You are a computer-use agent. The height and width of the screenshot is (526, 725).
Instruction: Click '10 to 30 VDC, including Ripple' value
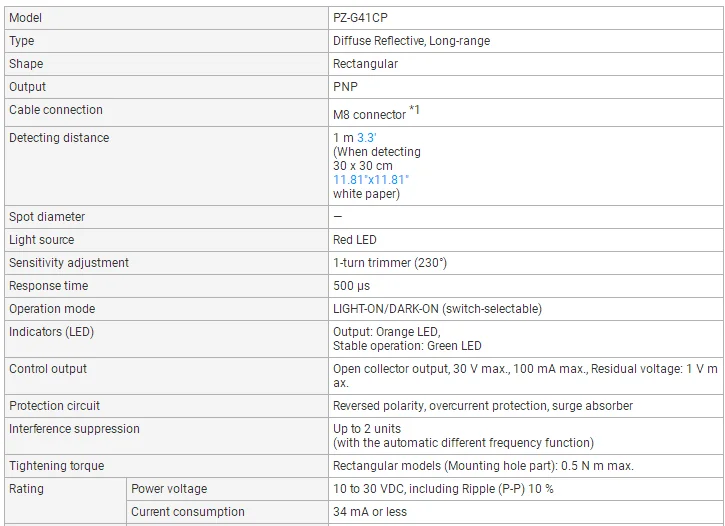pyautogui.click(x=414, y=489)
